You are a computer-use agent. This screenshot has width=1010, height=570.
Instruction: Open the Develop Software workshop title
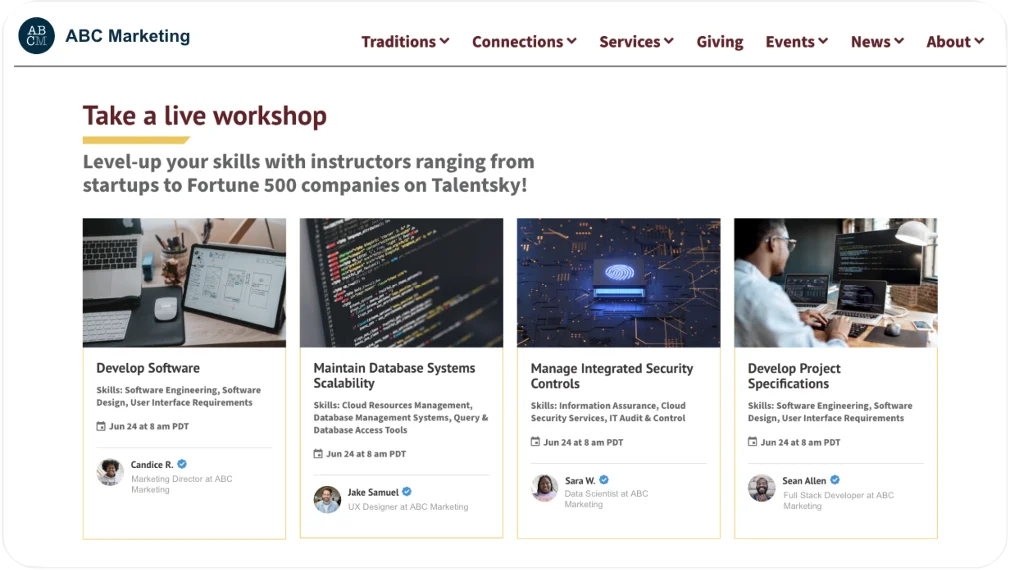coord(148,368)
